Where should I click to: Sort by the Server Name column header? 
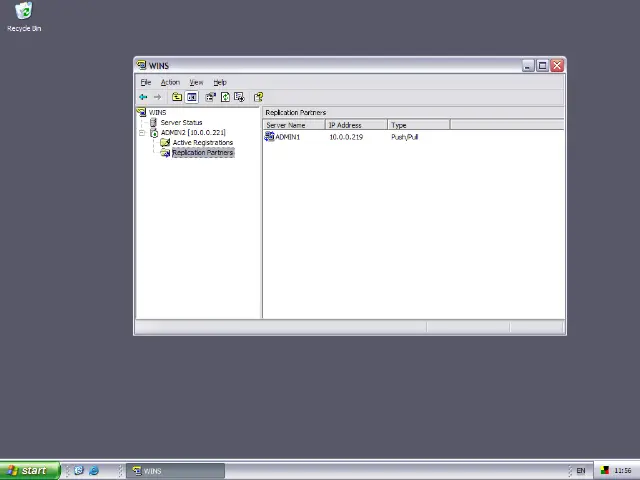coord(294,125)
